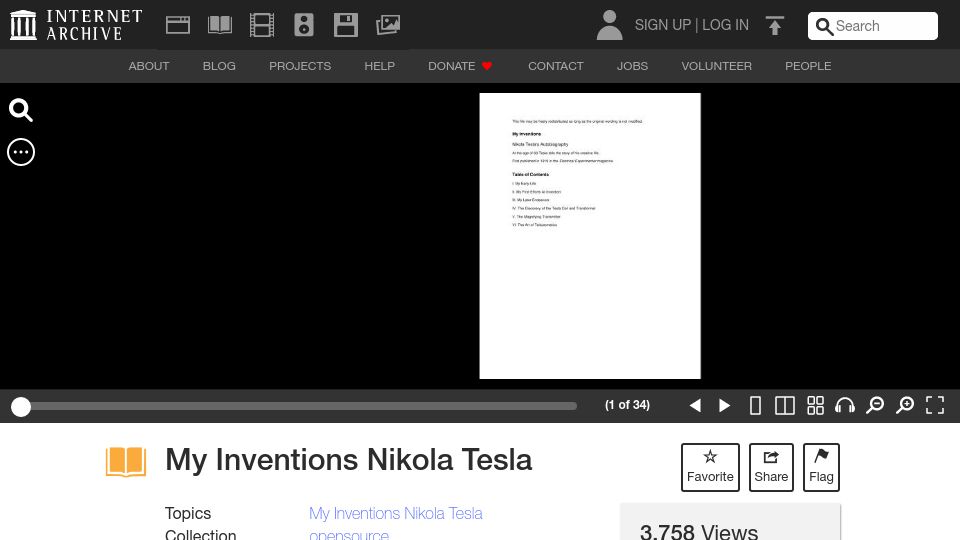Click the upload arrow icon
960x540 pixels.
(774, 25)
